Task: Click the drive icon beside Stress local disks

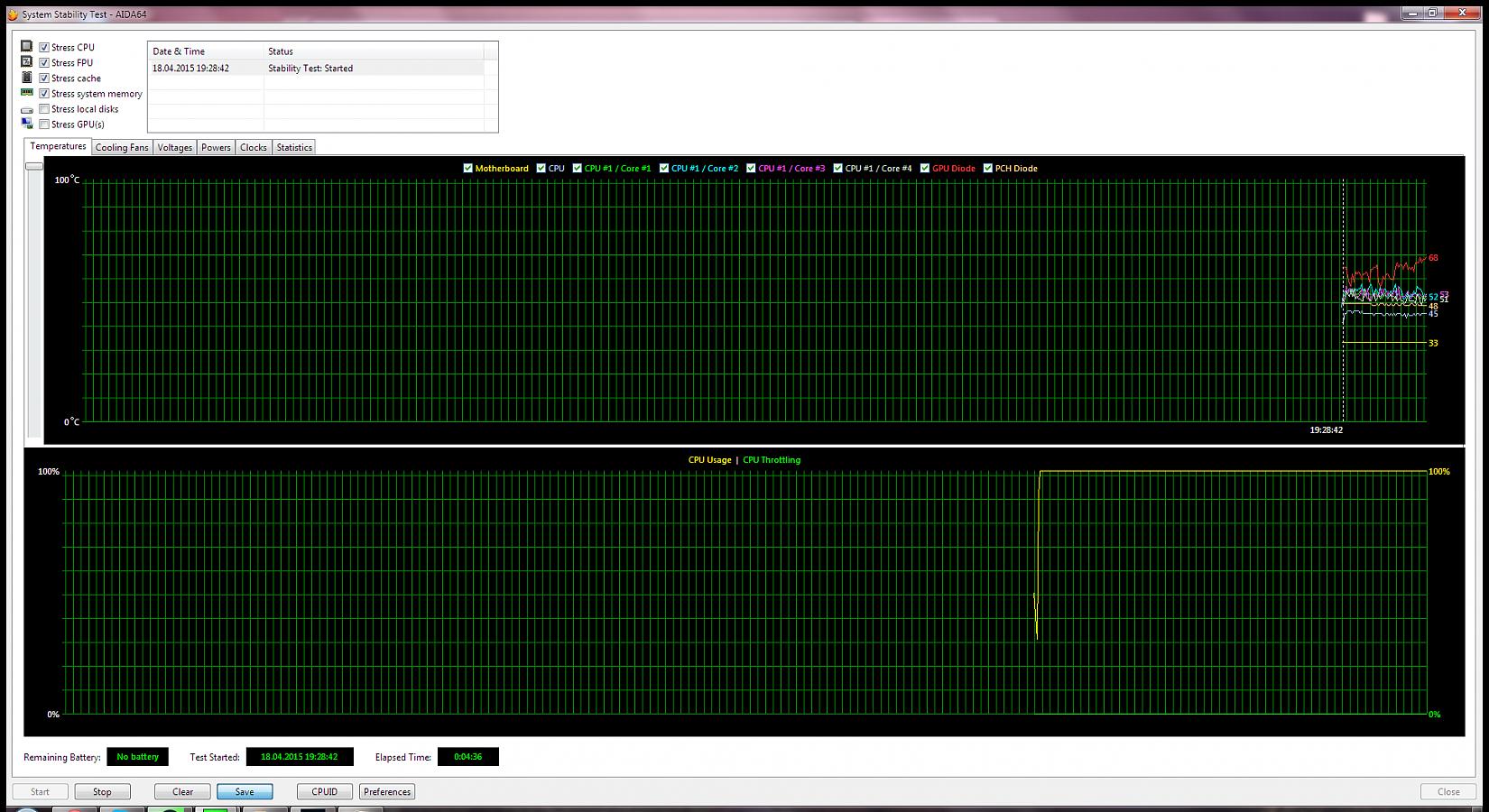Action: (x=27, y=109)
